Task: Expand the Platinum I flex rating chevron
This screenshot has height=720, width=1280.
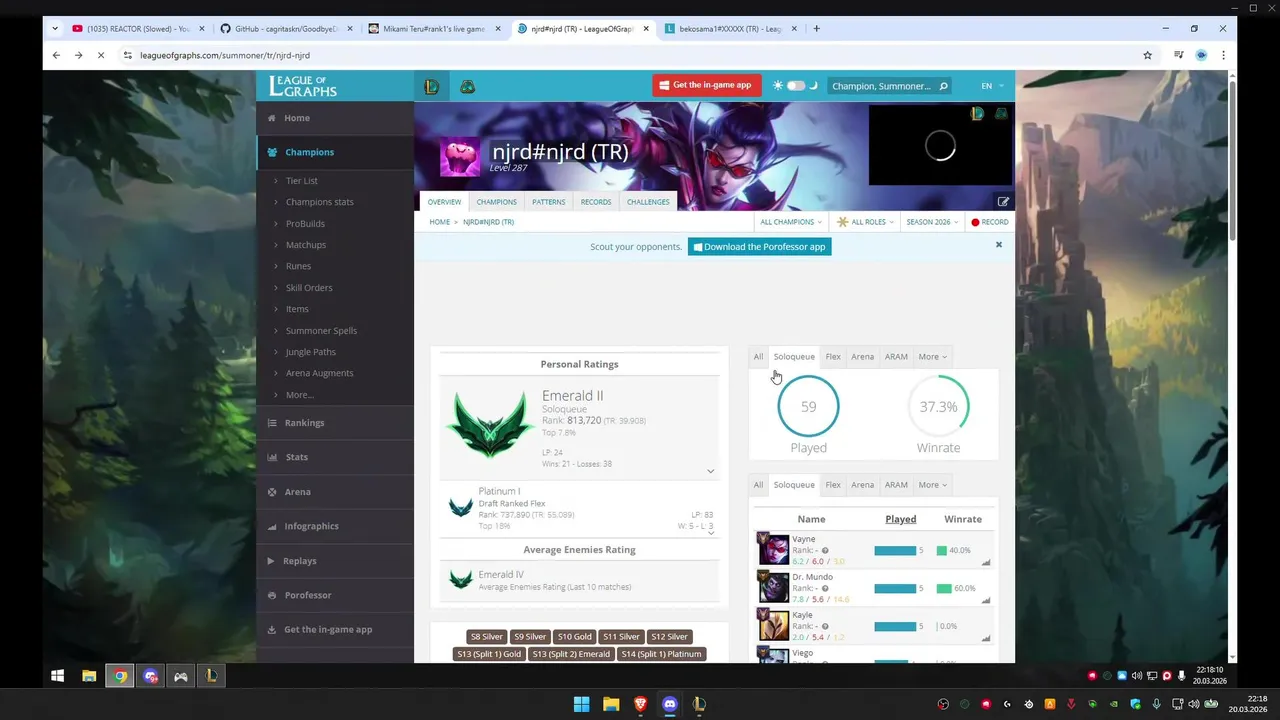Action: [710, 533]
